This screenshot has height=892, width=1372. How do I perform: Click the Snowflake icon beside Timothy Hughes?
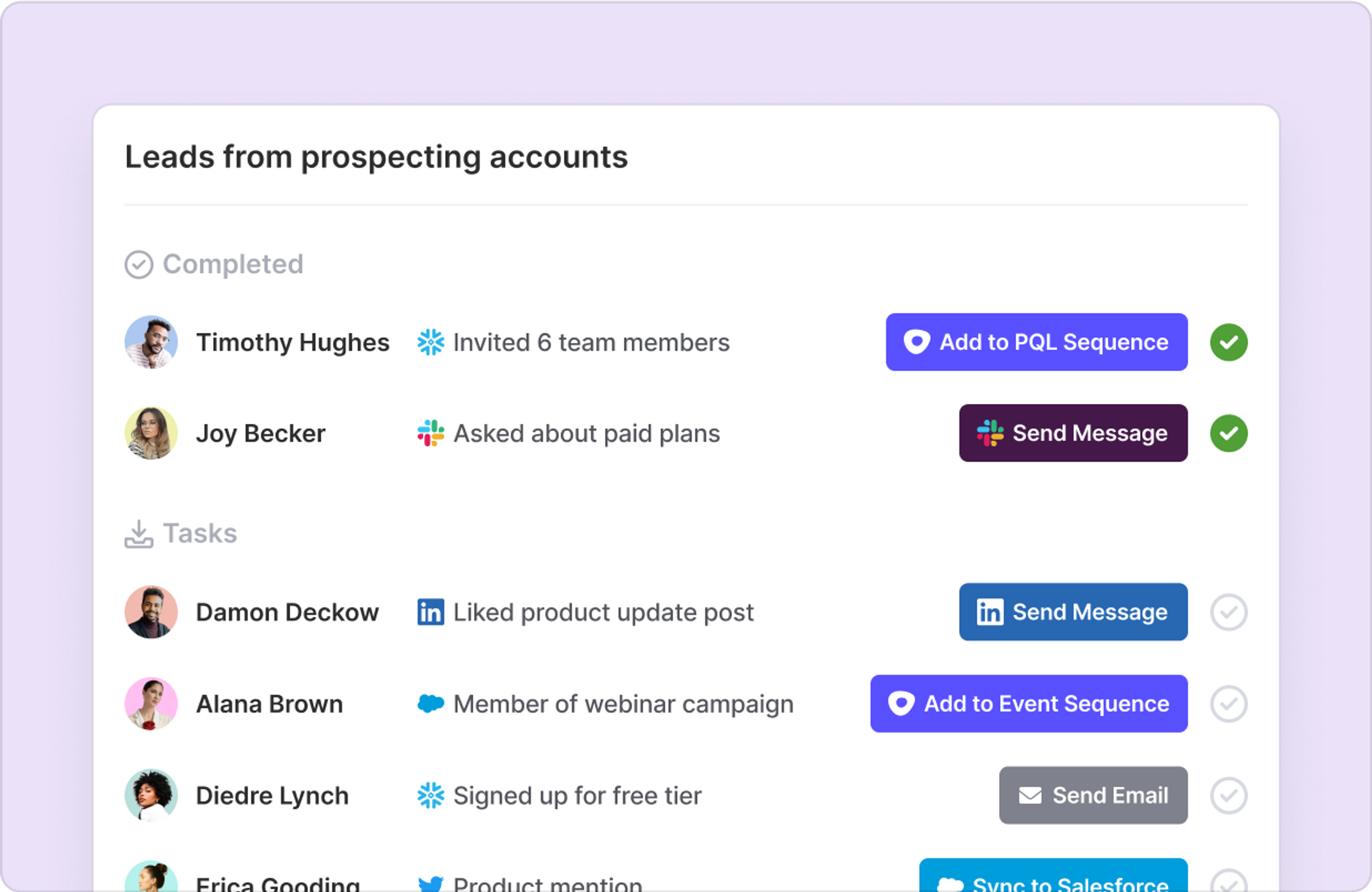(x=430, y=342)
